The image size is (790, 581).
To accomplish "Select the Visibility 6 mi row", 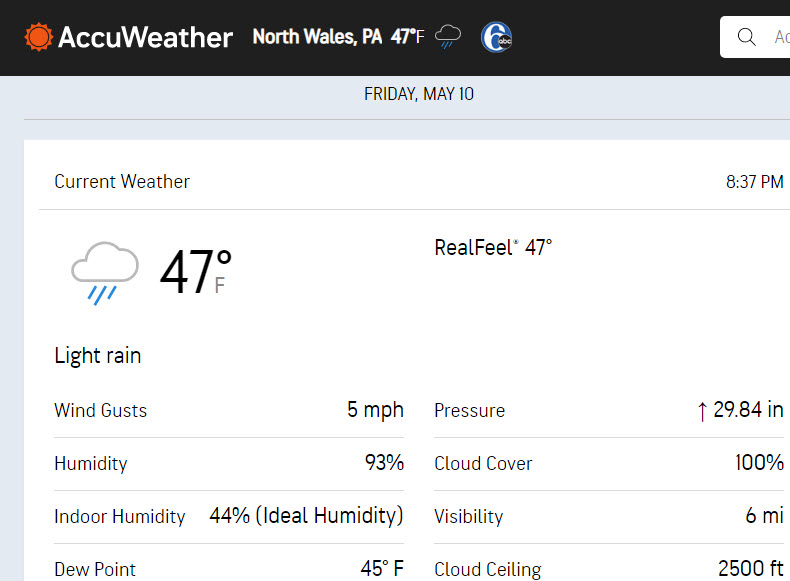I will pos(609,517).
